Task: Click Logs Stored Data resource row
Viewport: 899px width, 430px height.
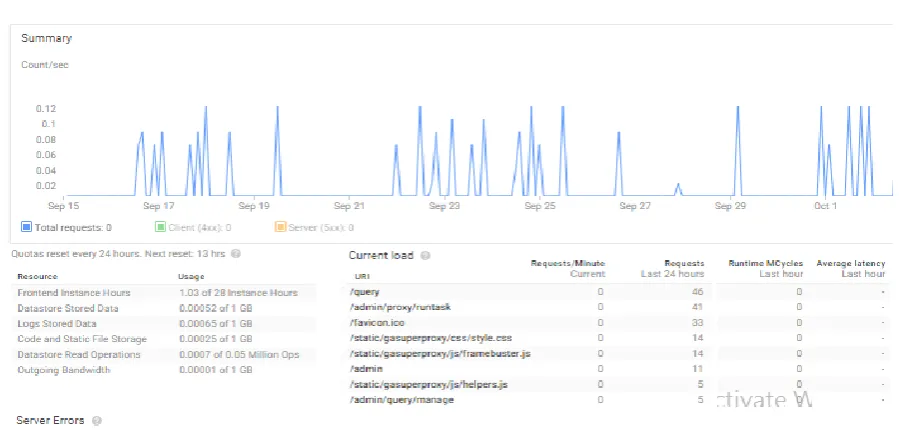Action: 166,323
